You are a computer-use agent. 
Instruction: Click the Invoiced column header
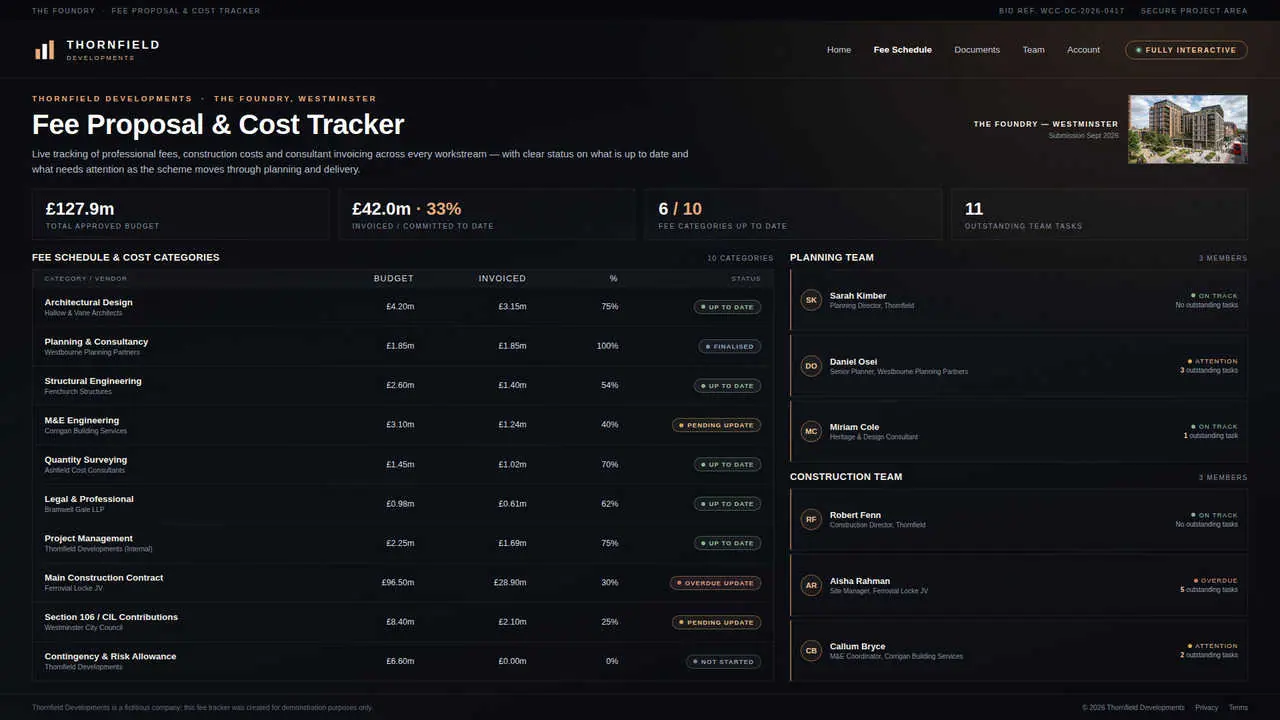(x=502, y=279)
